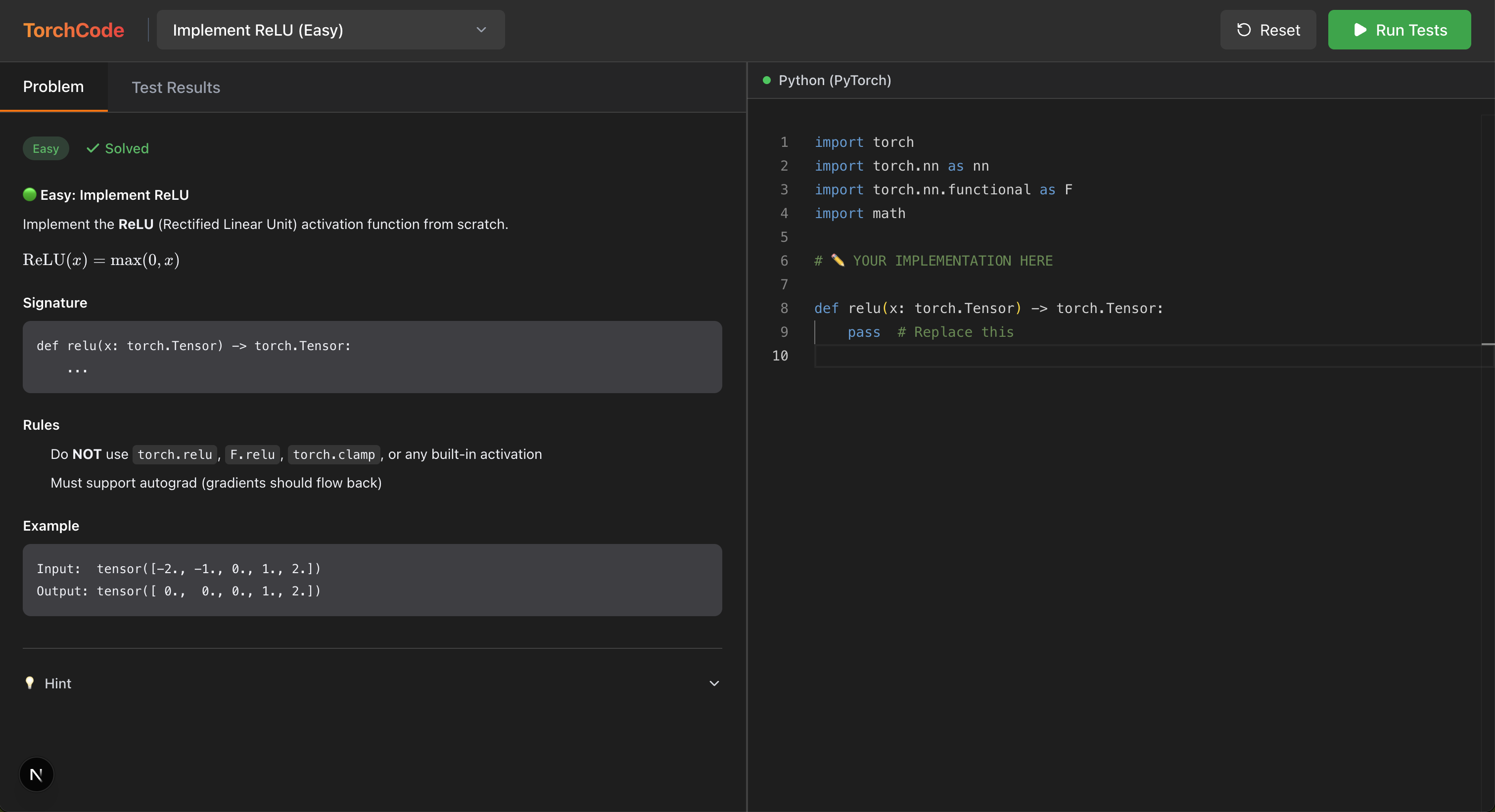1495x812 pixels.
Task: Click the green Solved checkmark icon
Action: 93,148
